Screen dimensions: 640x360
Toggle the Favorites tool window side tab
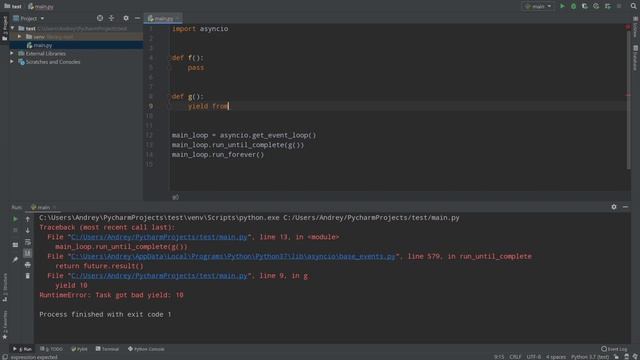[x=4, y=325]
